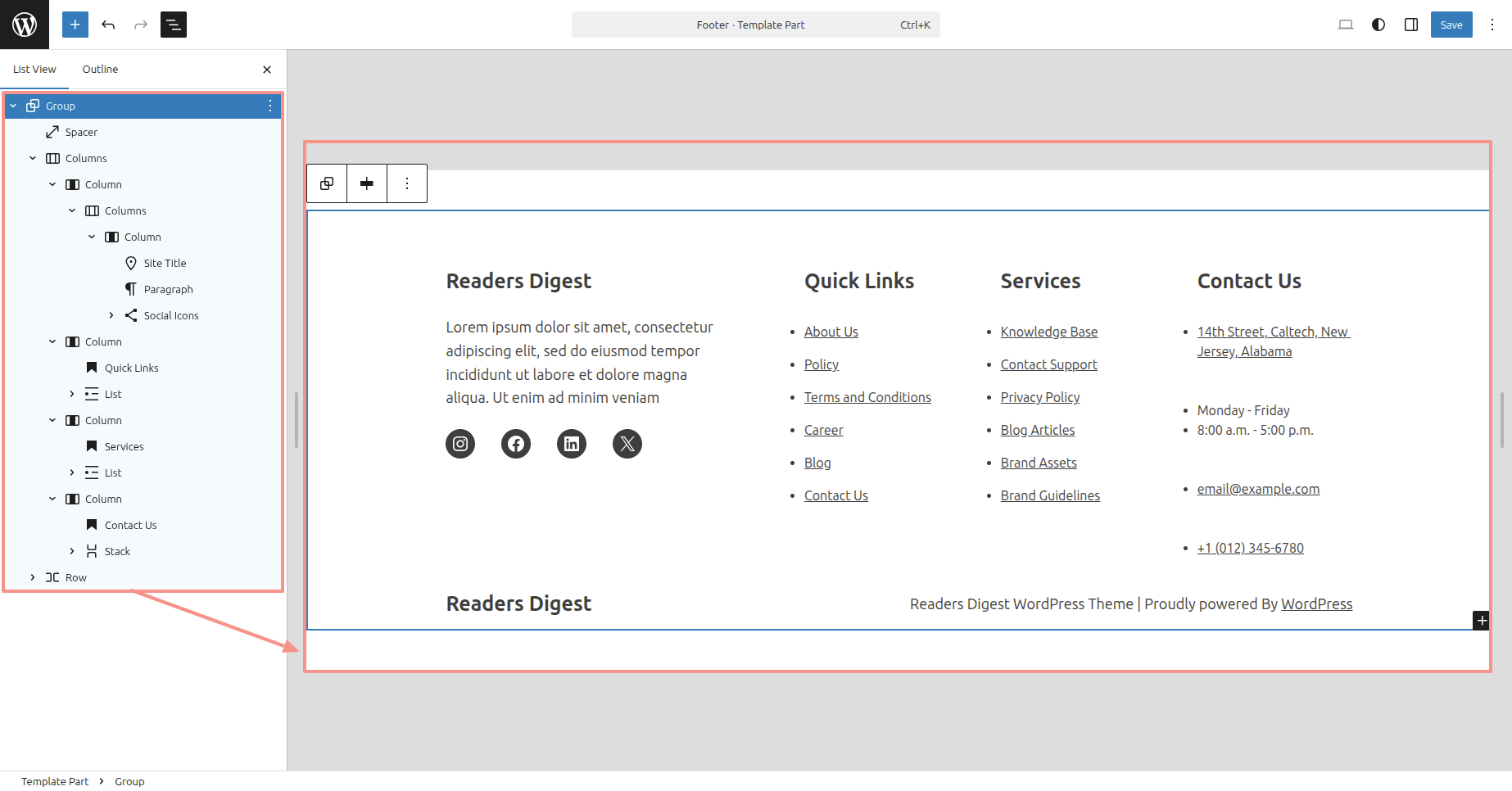Open the block inserter plus button
This screenshot has height=791, width=1512.
(x=75, y=25)
